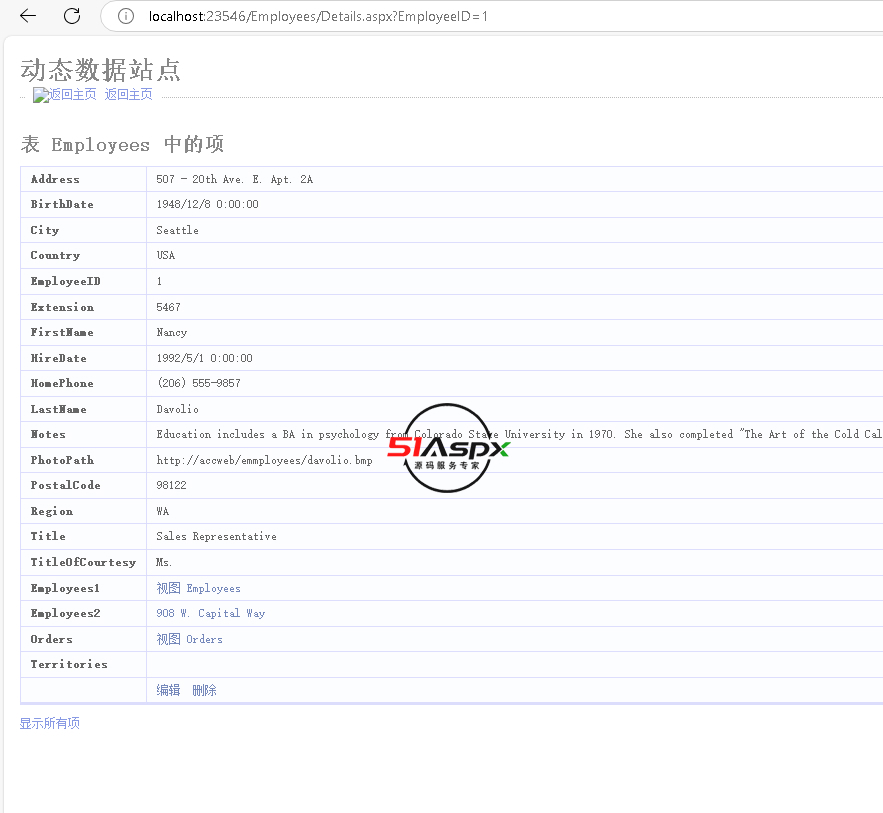
Task: Open 视图 Orders link
Action: point(189,639)
